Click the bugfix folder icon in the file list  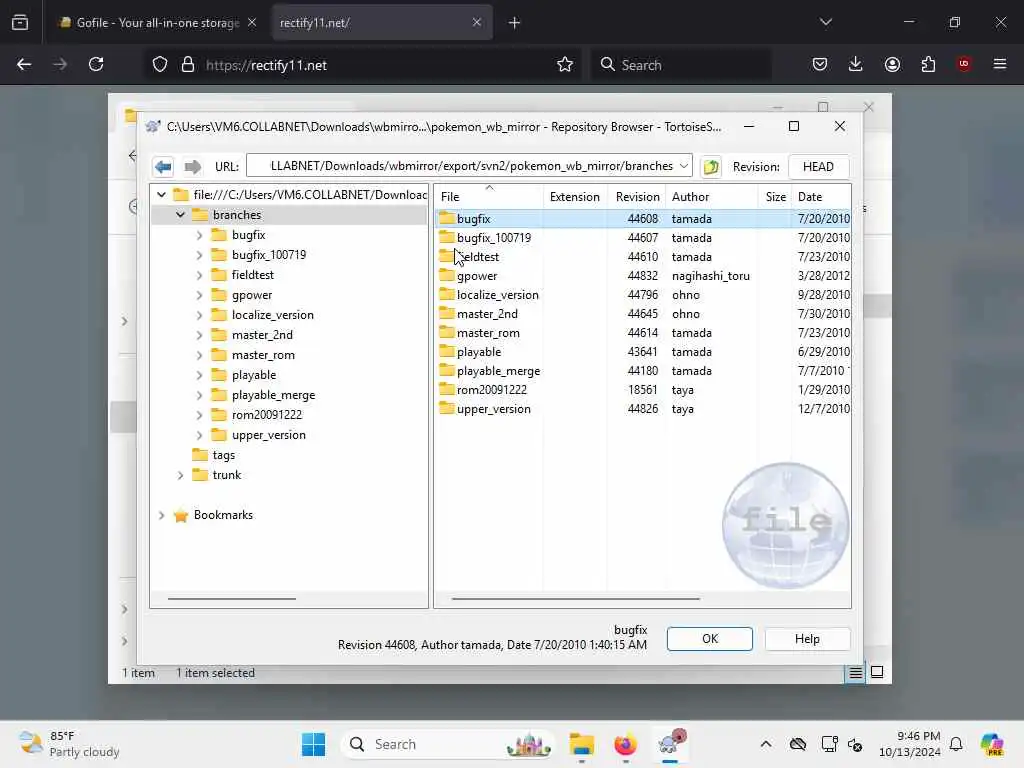[x=447, y=218]
